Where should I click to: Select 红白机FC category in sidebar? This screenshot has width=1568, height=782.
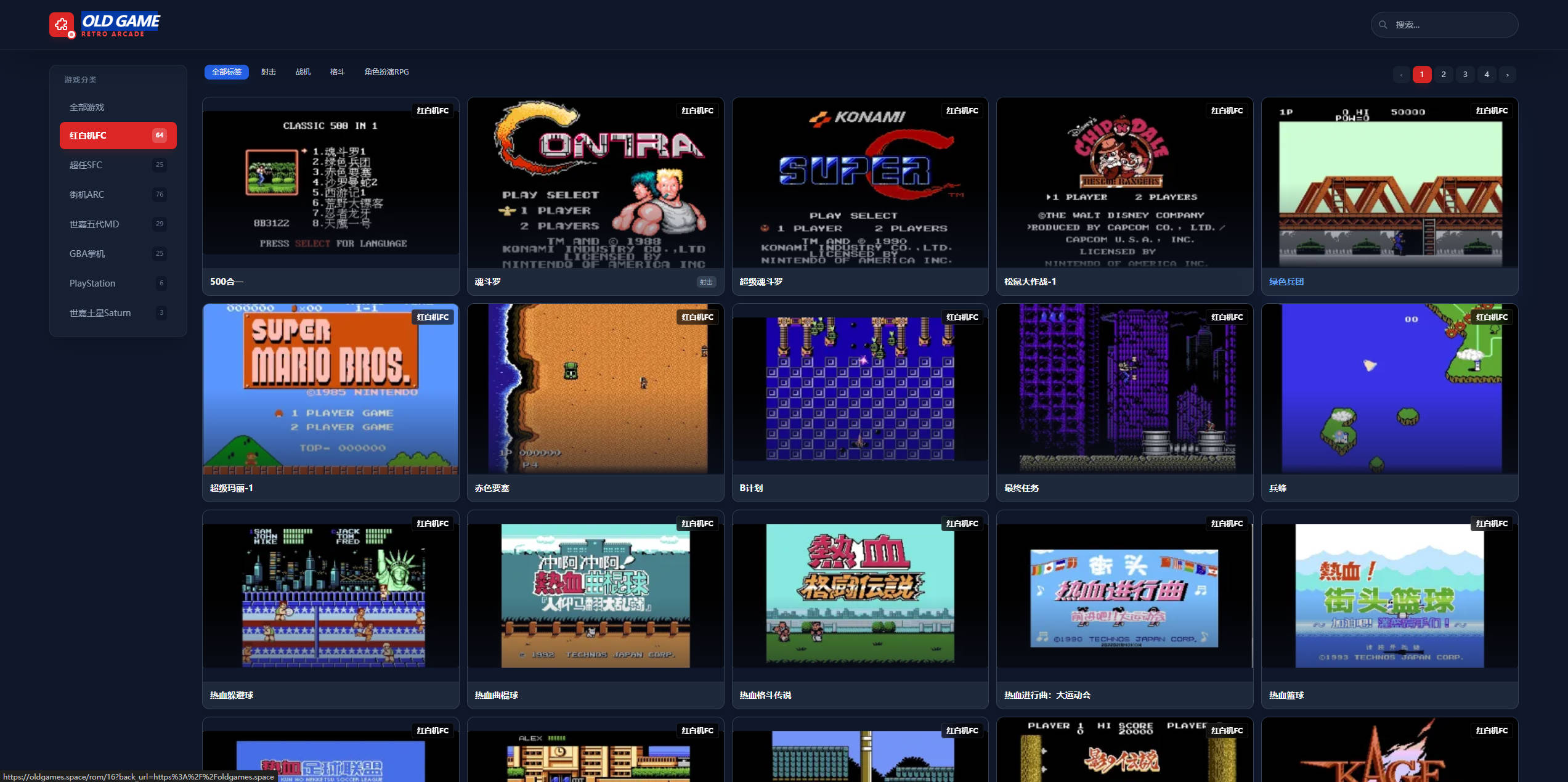118,136
